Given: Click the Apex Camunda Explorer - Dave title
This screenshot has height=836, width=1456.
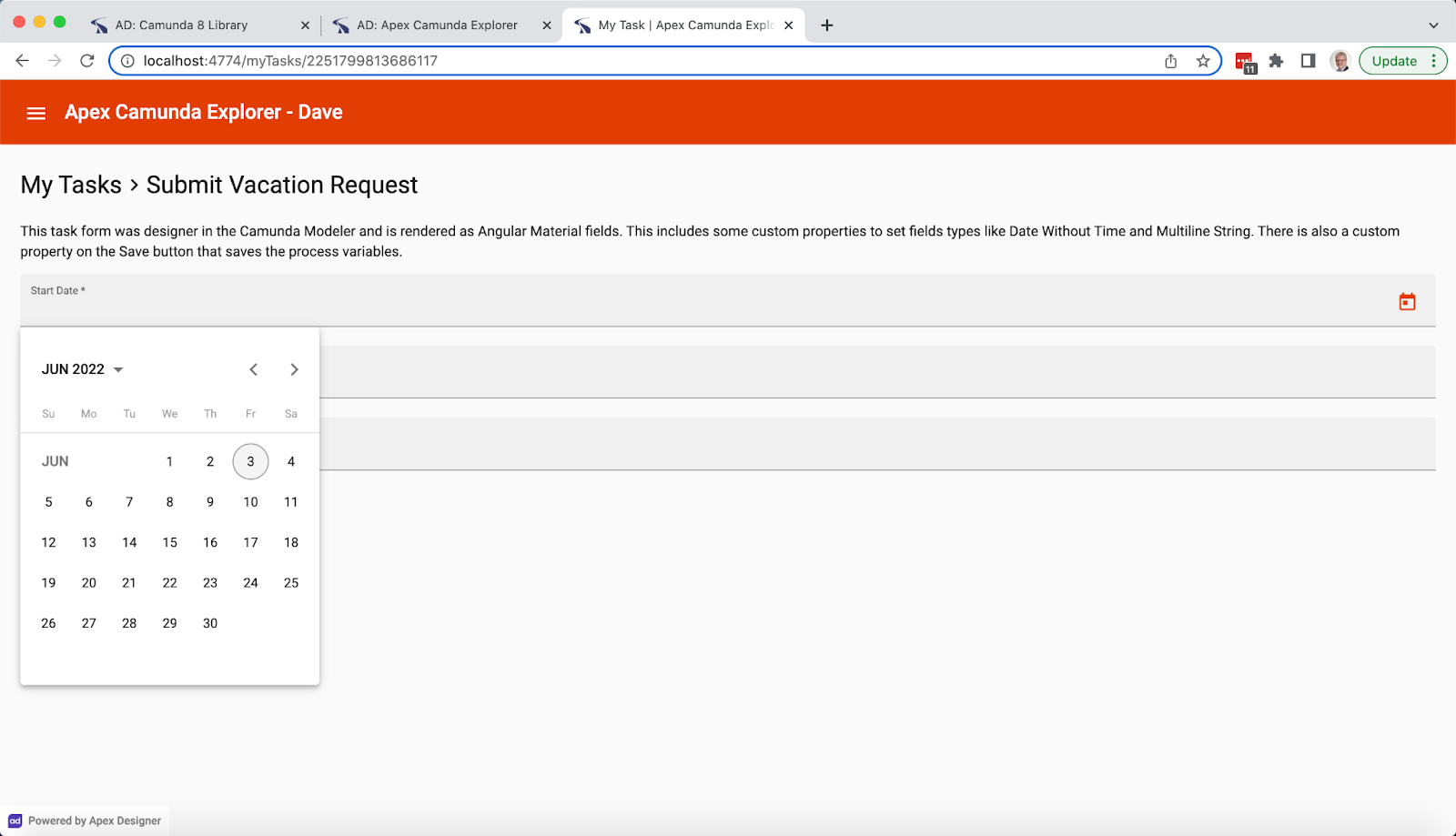Looking at the screenshot, I should click(x=204, y=112).
